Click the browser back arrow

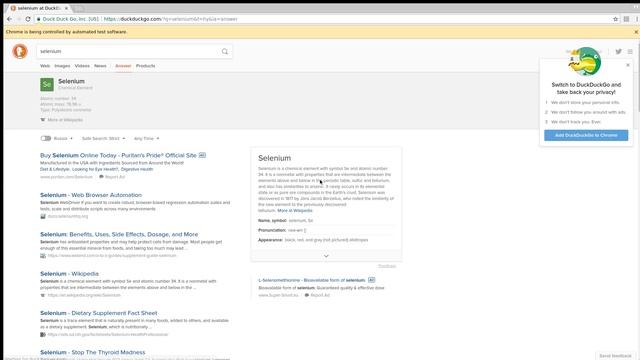[x=9, y=19]
